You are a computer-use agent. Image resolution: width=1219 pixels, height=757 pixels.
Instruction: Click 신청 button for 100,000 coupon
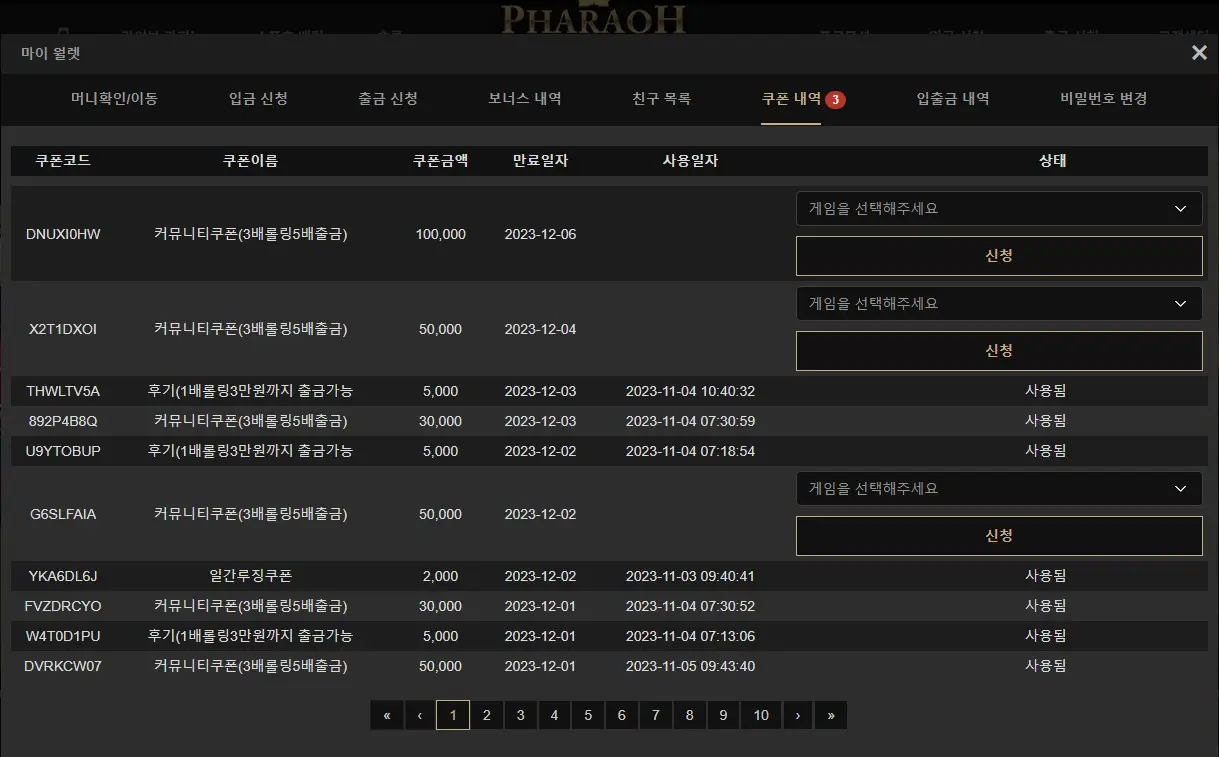[999, 256]
